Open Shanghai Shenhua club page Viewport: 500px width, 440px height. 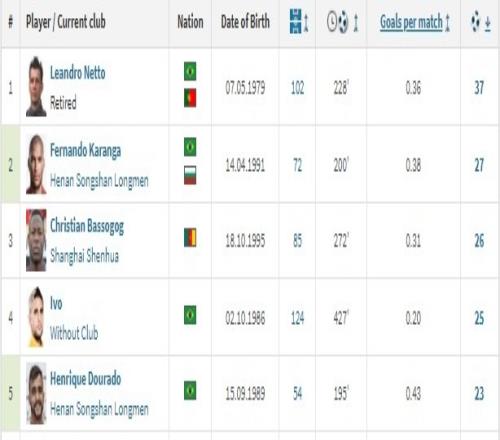(x=84, y=256)
